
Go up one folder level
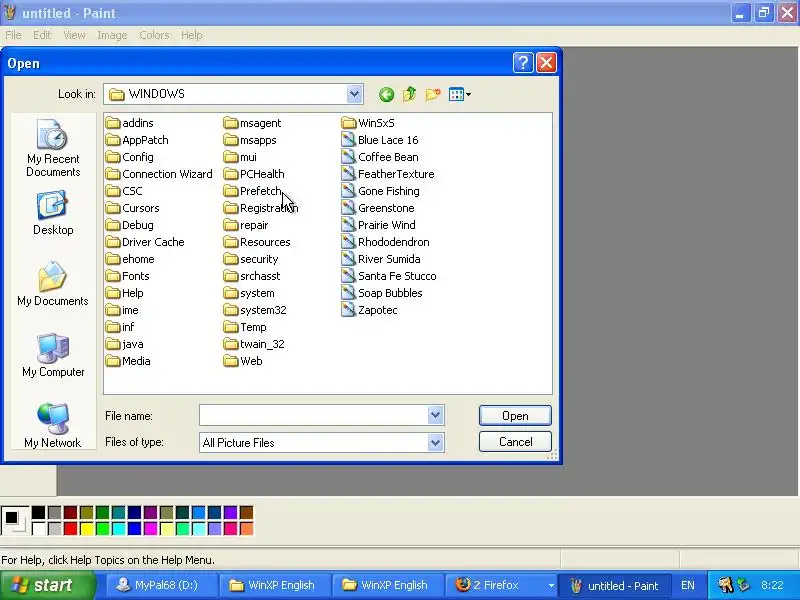(409, 94)
